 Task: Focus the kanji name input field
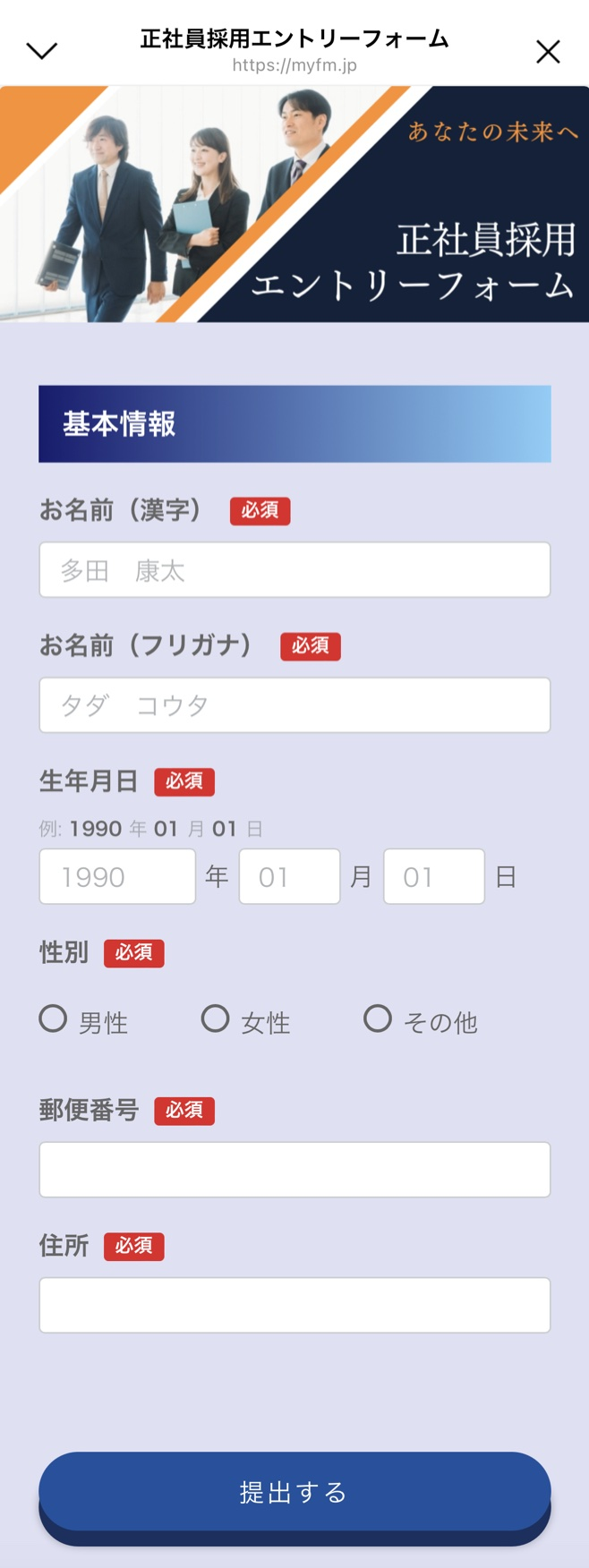coord(294,570)
